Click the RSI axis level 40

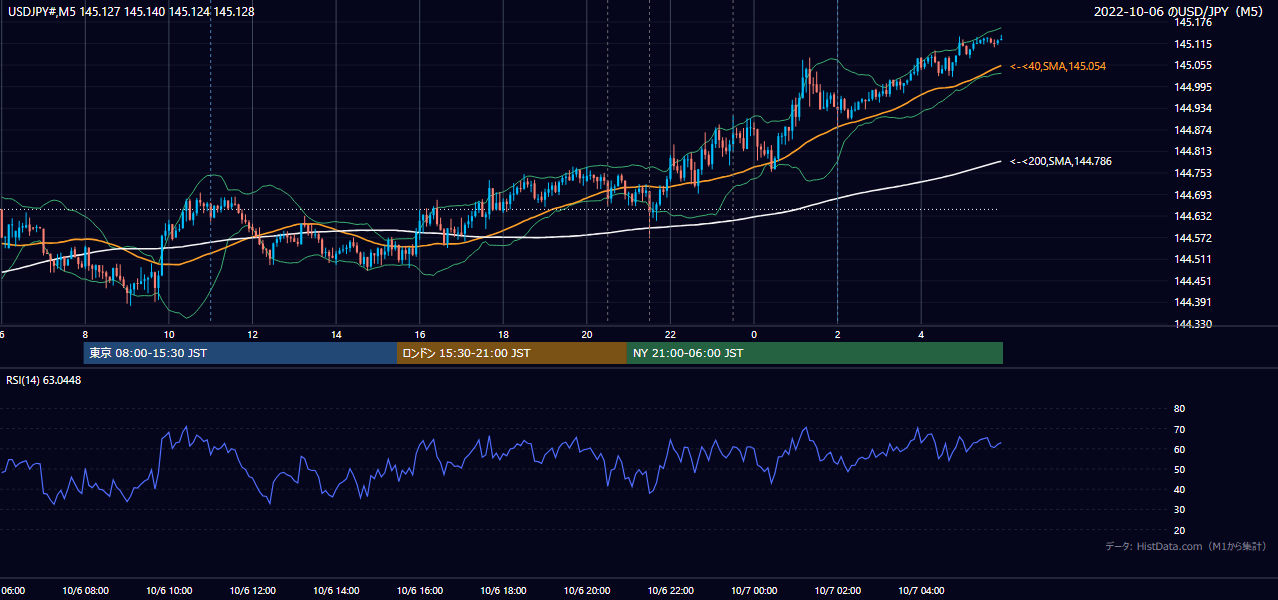click(1179, 489)
